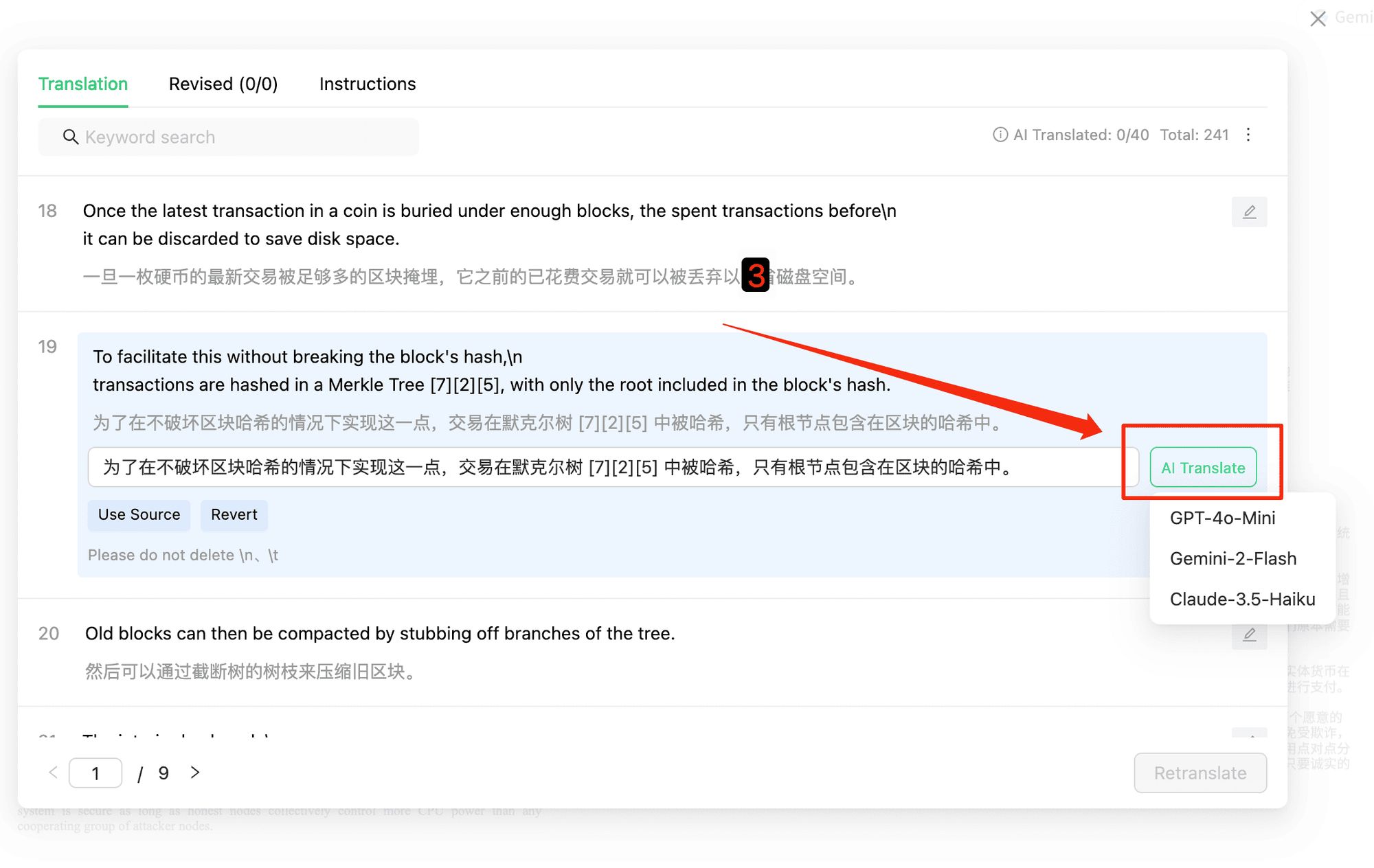Choose Gemini-2-Flash translation model
This screenshot has width=1374, height=868.
click(1233, 558)
